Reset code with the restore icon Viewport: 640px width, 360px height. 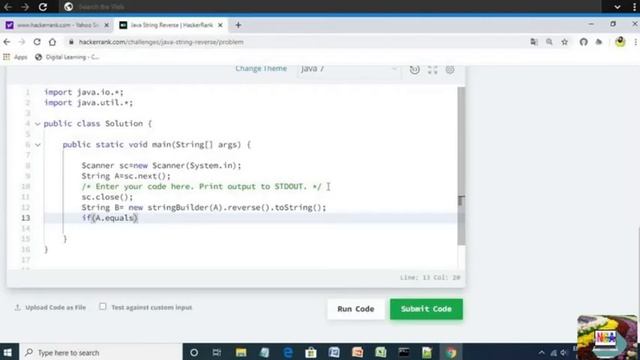pyautogui.click(x=414, y=69)
